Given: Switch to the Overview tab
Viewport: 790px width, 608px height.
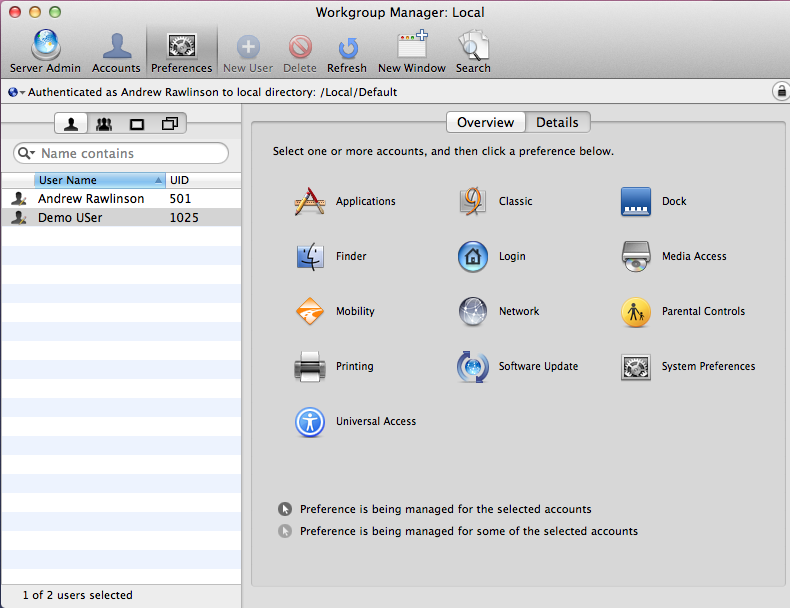Looking at the screenshot, I should tap(486, 122).
